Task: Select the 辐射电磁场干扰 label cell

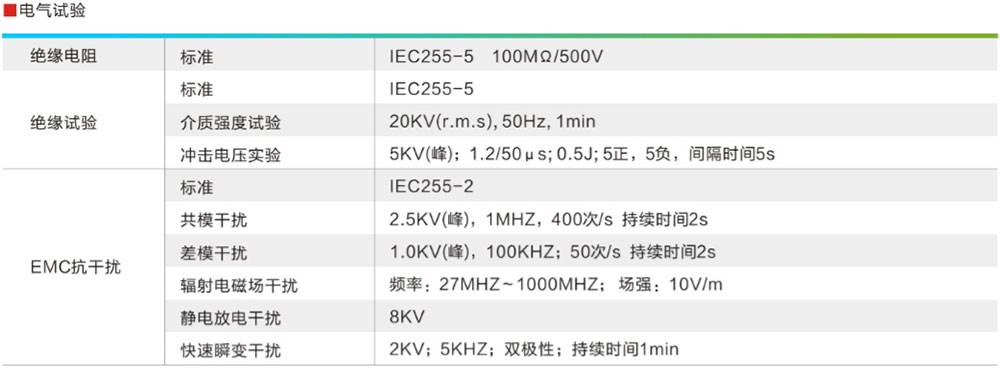Action: point(270,286)
